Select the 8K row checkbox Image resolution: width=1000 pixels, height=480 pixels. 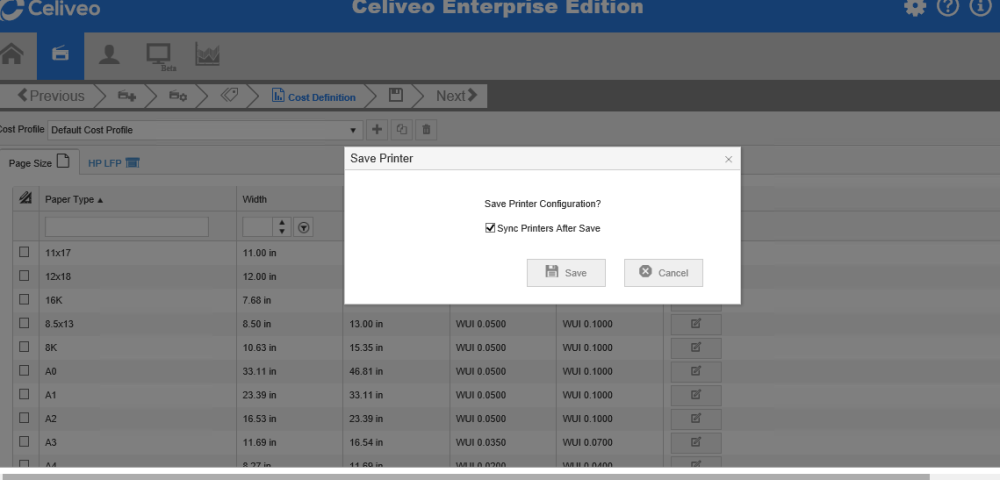[24, 346]
